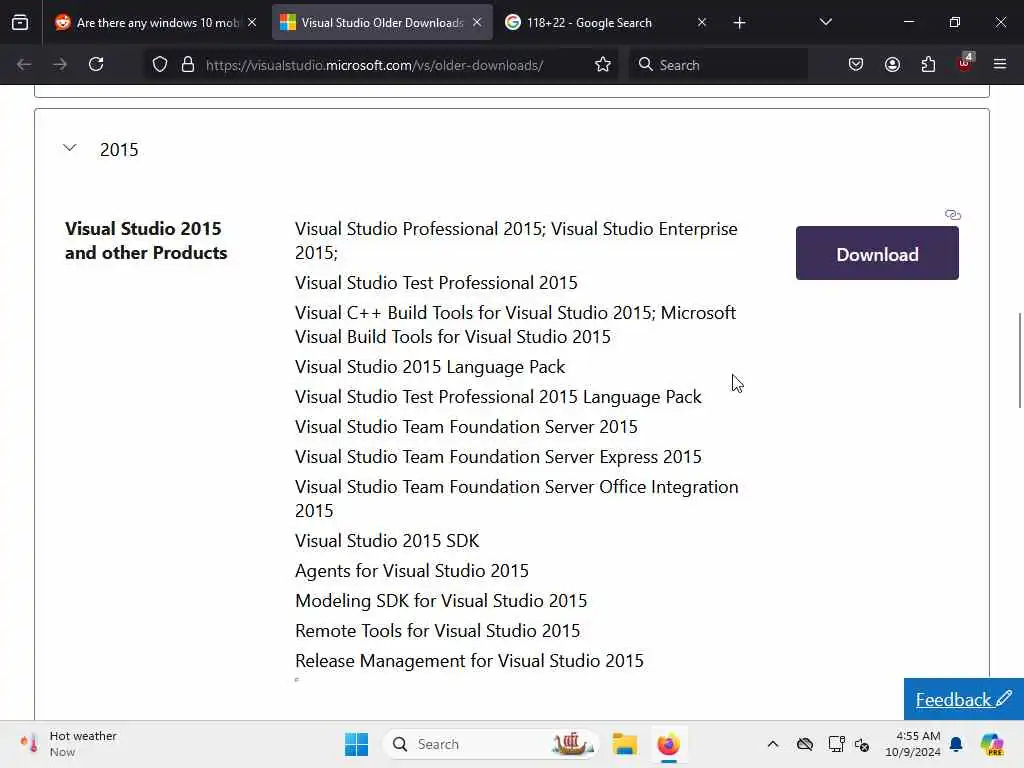Close the Reddit tab
Viewport: 1024px width, 768px height.
(x=252, y=23)
